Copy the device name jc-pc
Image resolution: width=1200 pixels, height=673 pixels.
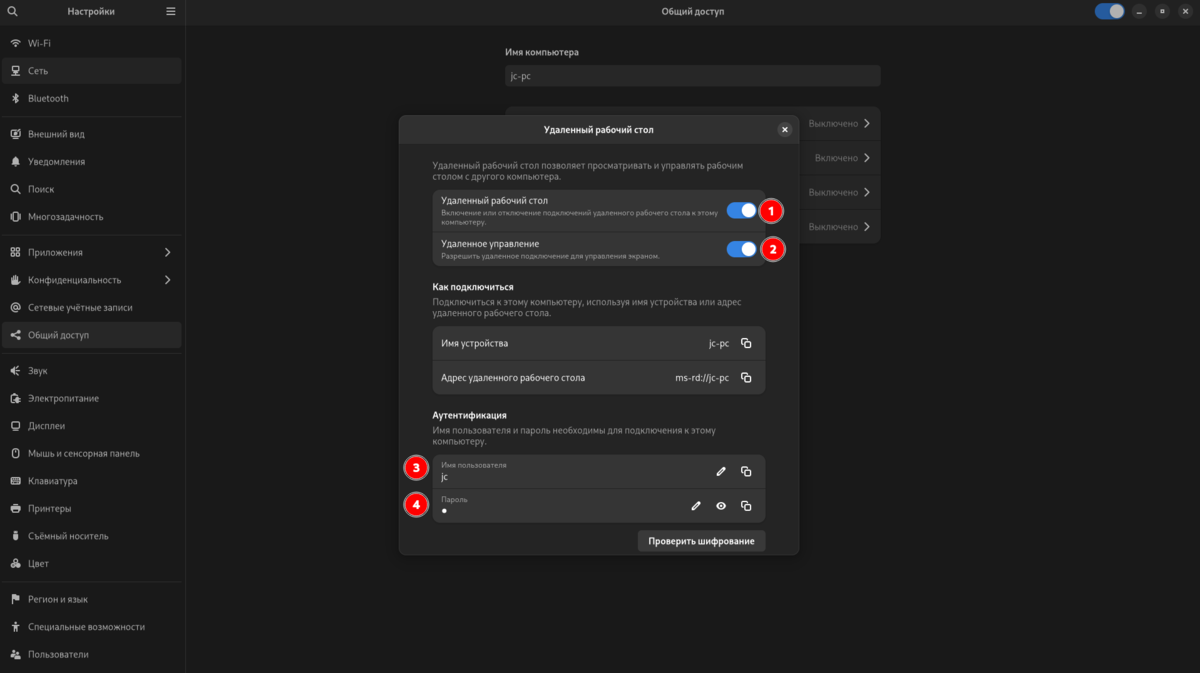(x=746, y=343)
